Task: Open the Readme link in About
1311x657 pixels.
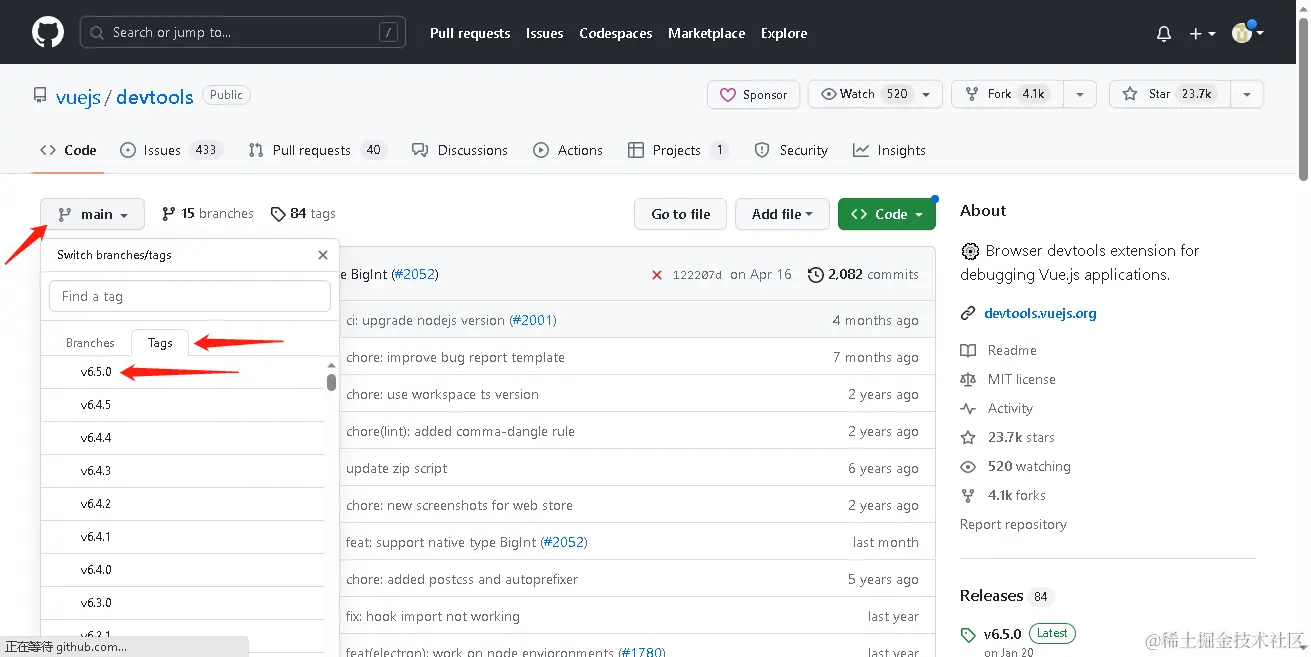Action: point(999,350)
